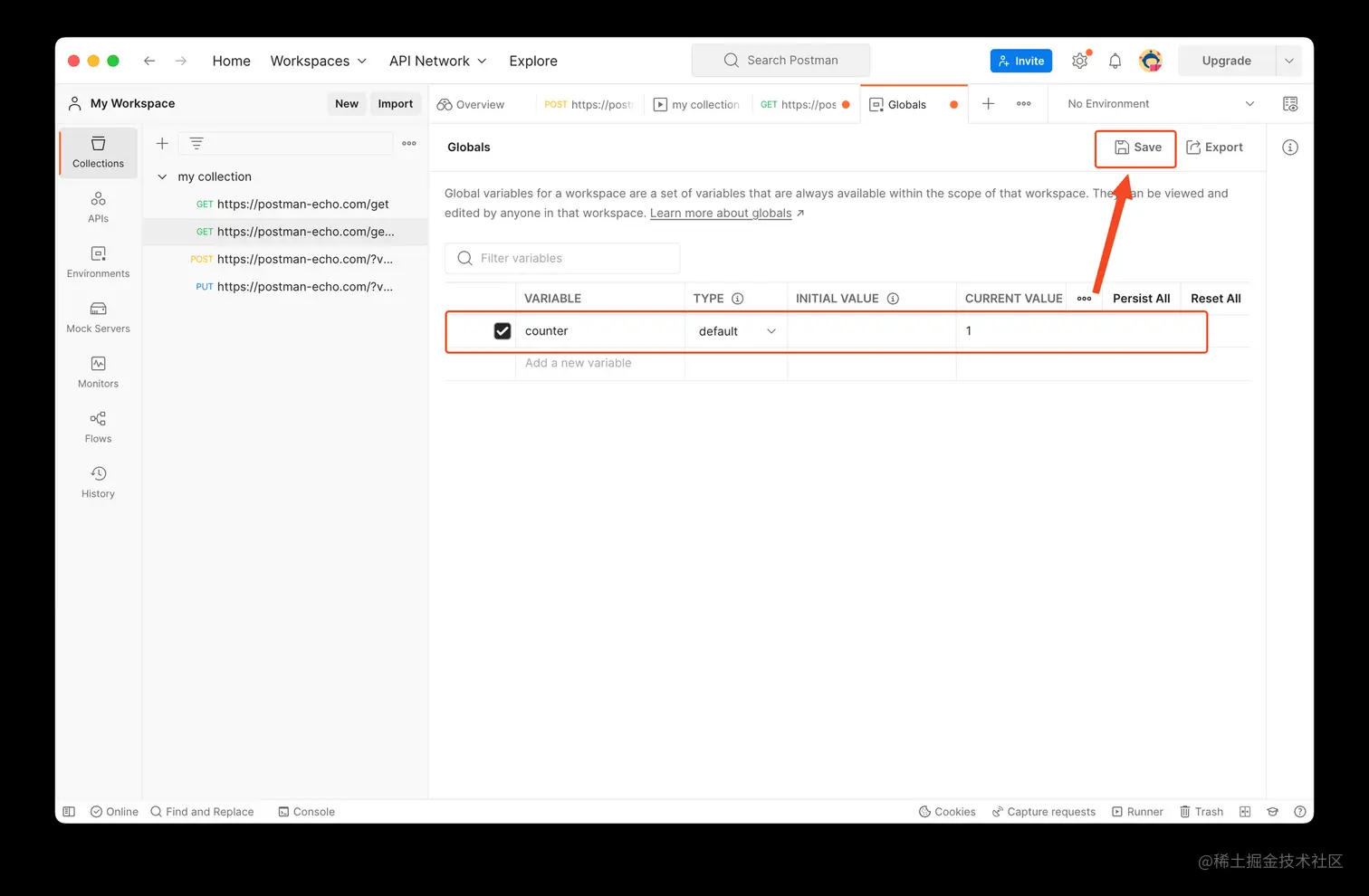Open the user avatar menu
Screen dimensions: 1369x896
click(1151, 61)
